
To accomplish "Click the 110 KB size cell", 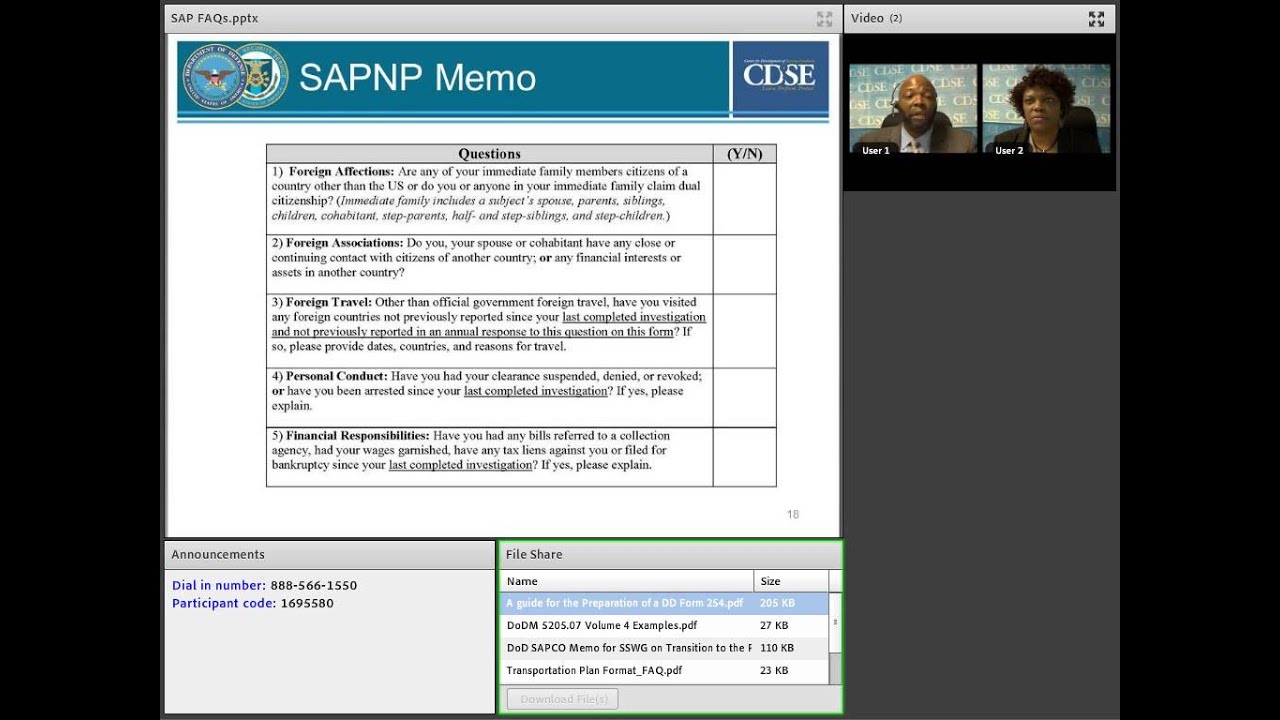I will pyautogui.click(x=777, y=648).
